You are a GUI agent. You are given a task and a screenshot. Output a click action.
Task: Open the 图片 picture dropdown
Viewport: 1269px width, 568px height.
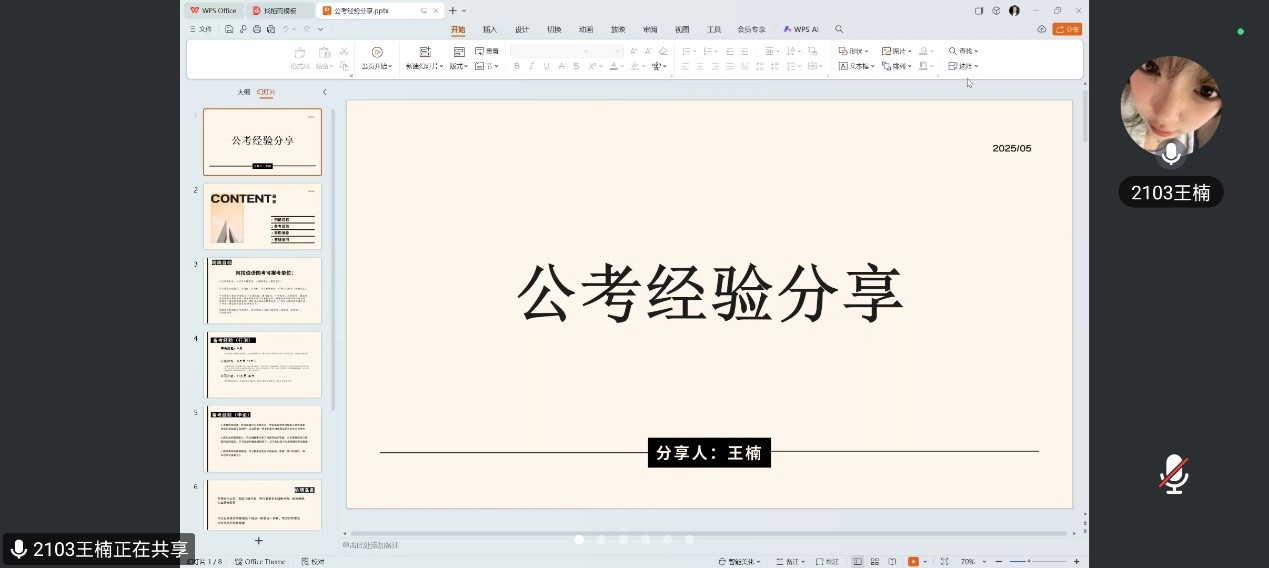[x=896, y=51]
